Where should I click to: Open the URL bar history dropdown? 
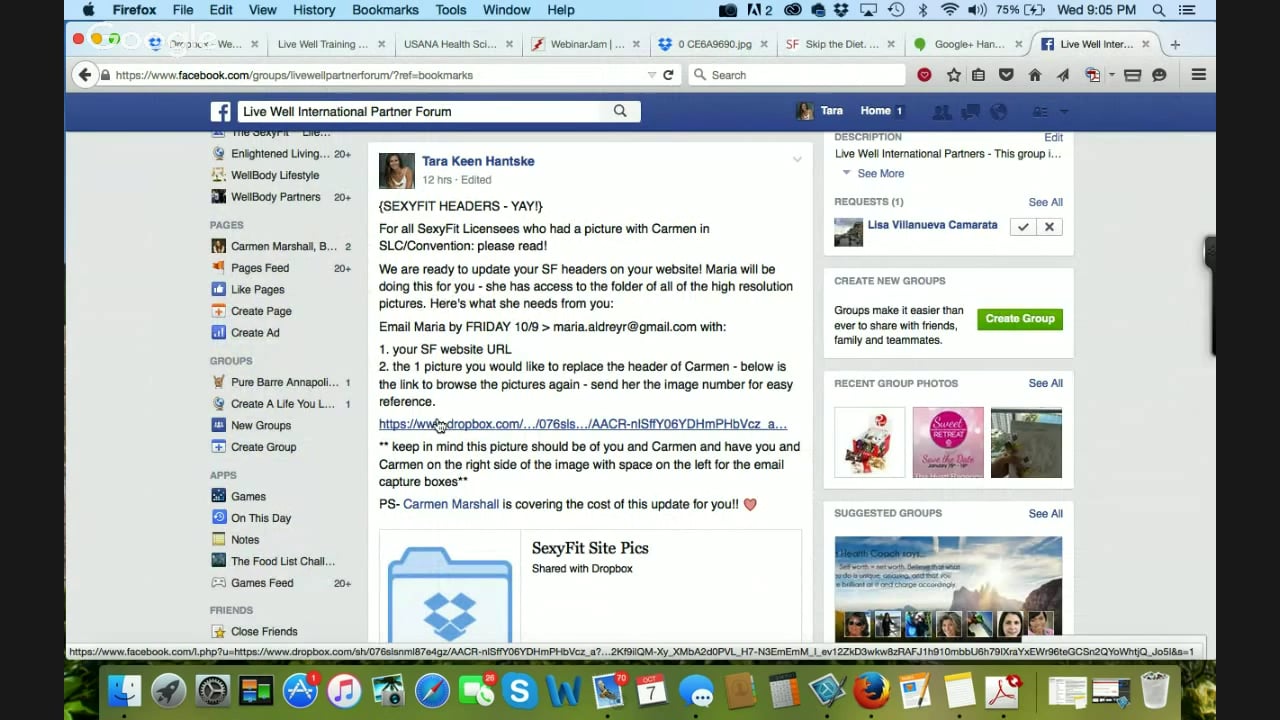click(652, 75)
